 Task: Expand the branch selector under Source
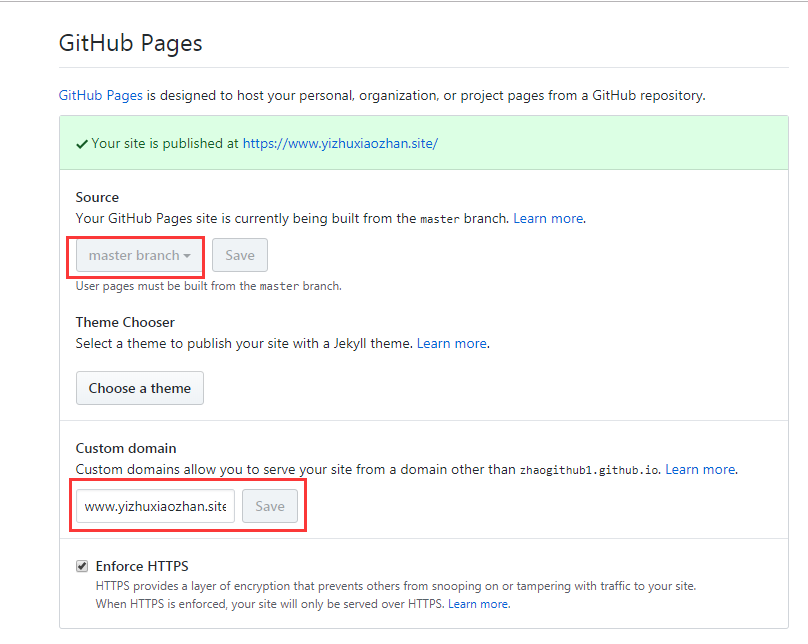point(136,255)
